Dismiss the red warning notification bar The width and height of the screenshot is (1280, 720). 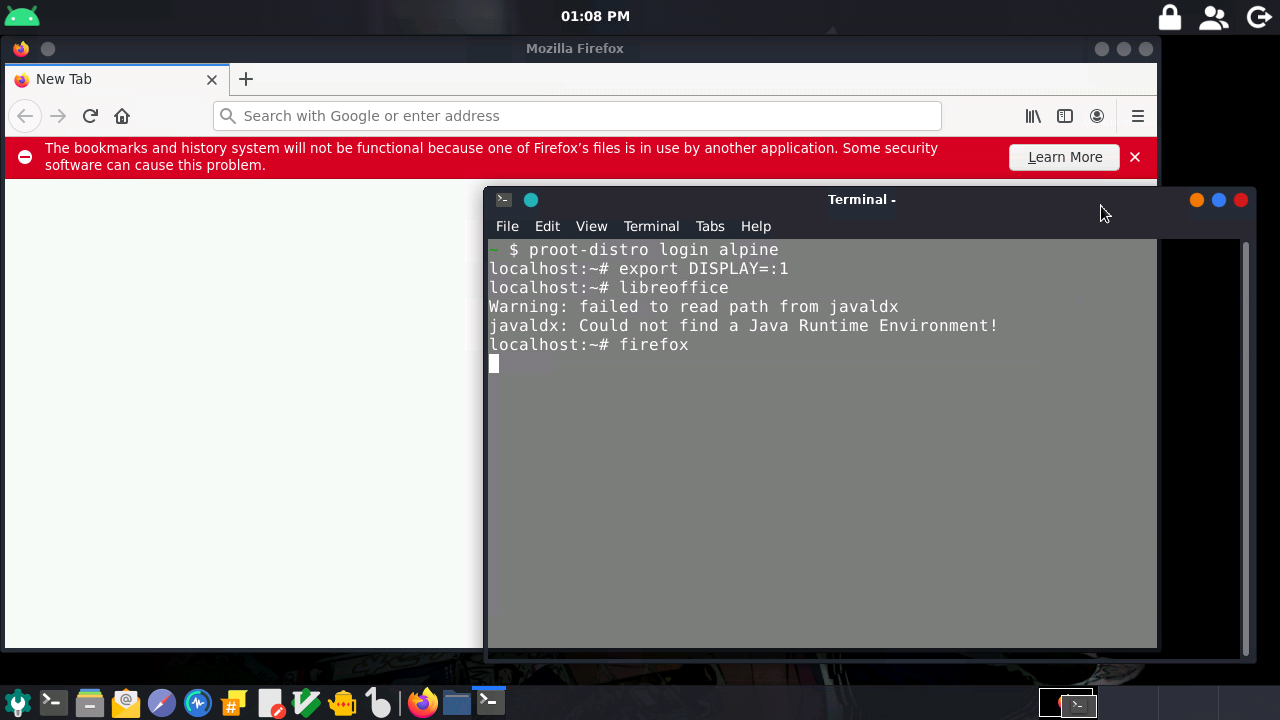click(1135, 157)
